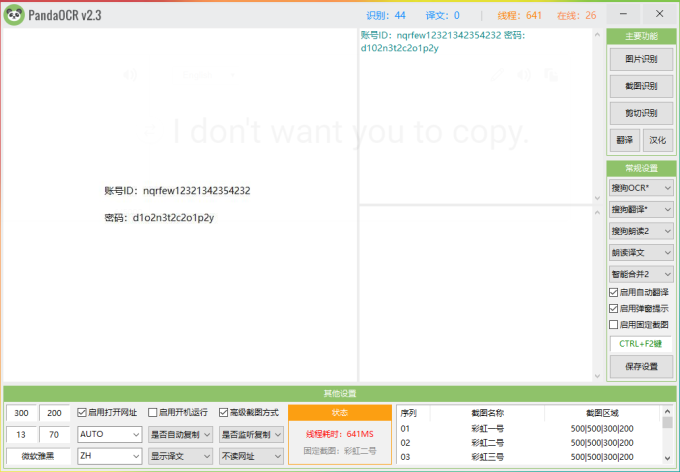Click the OCR result pane scroll-down arrow

[x=597, y=198]
